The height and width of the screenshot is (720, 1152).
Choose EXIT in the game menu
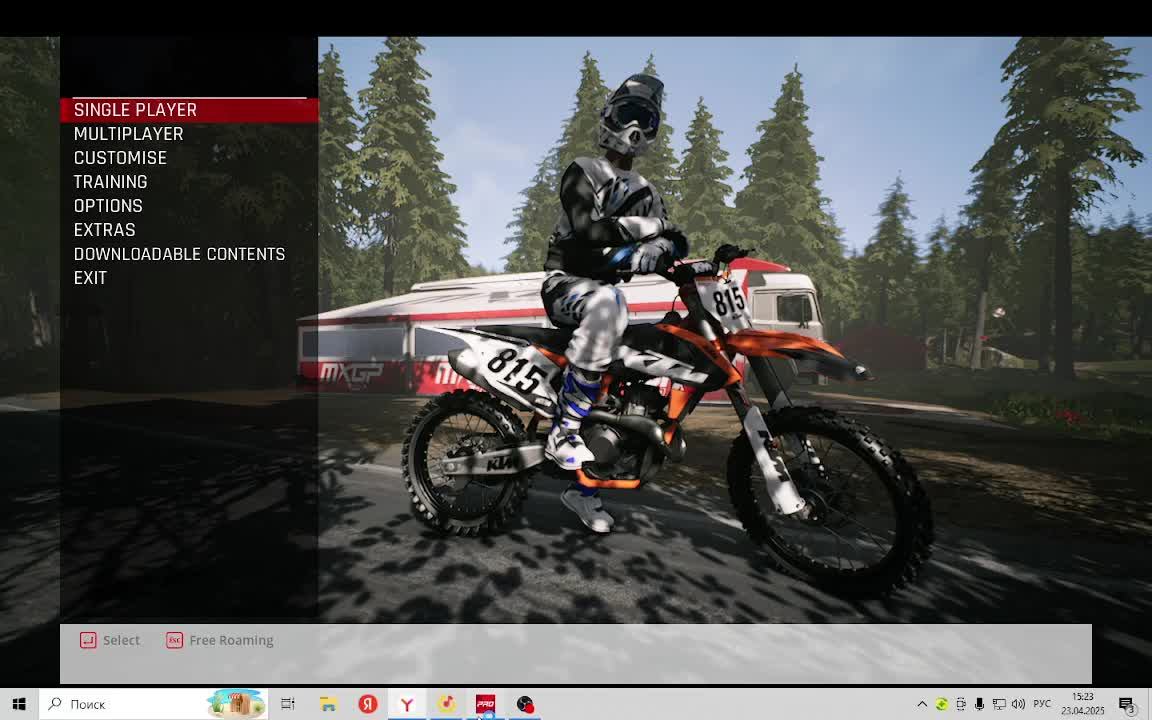[x=90, y=278]
